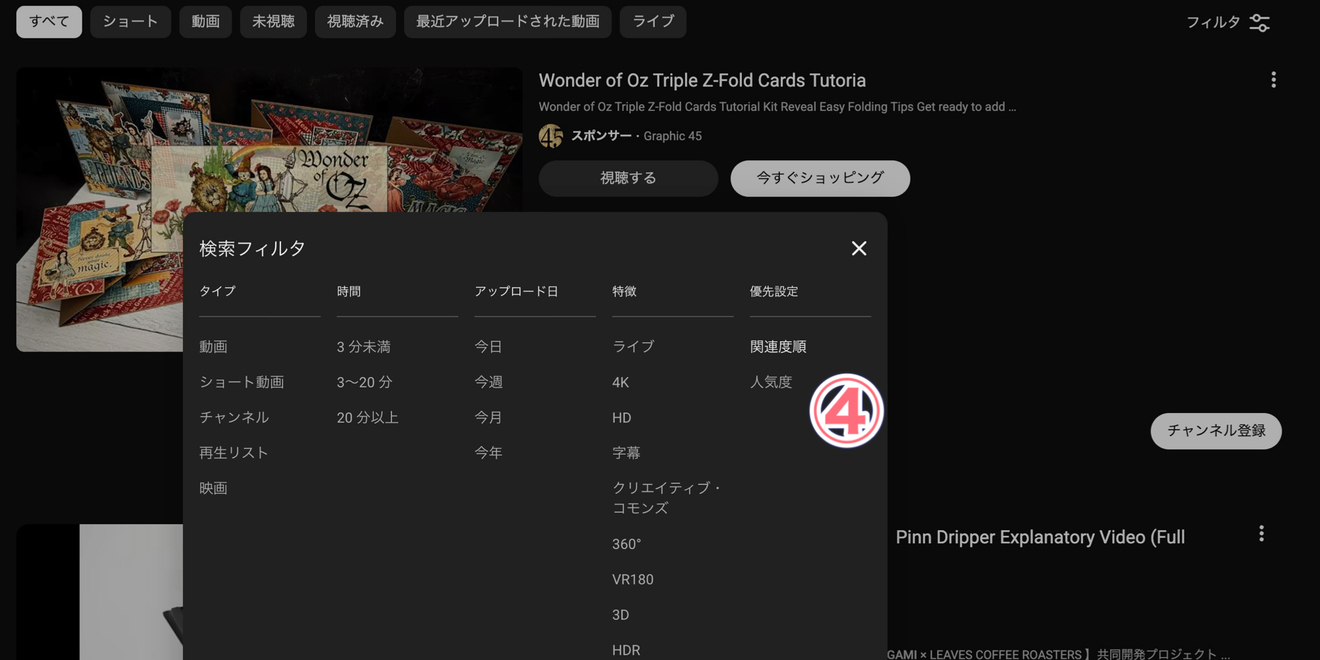Filter by type ショート動画
Image resolution: width=1320 pixels, height=660 pixels.
click(x=241, y=382)
